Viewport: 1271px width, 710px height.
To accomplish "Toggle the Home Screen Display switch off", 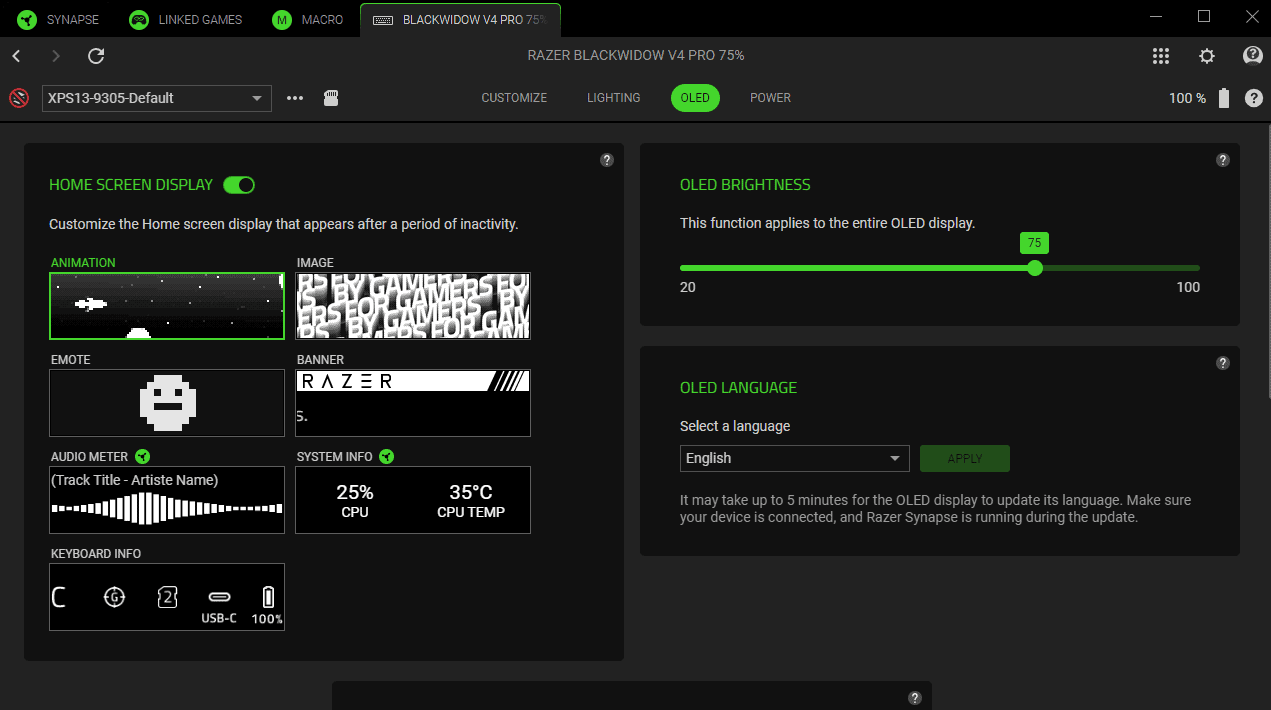I will [x=239, y=185].
